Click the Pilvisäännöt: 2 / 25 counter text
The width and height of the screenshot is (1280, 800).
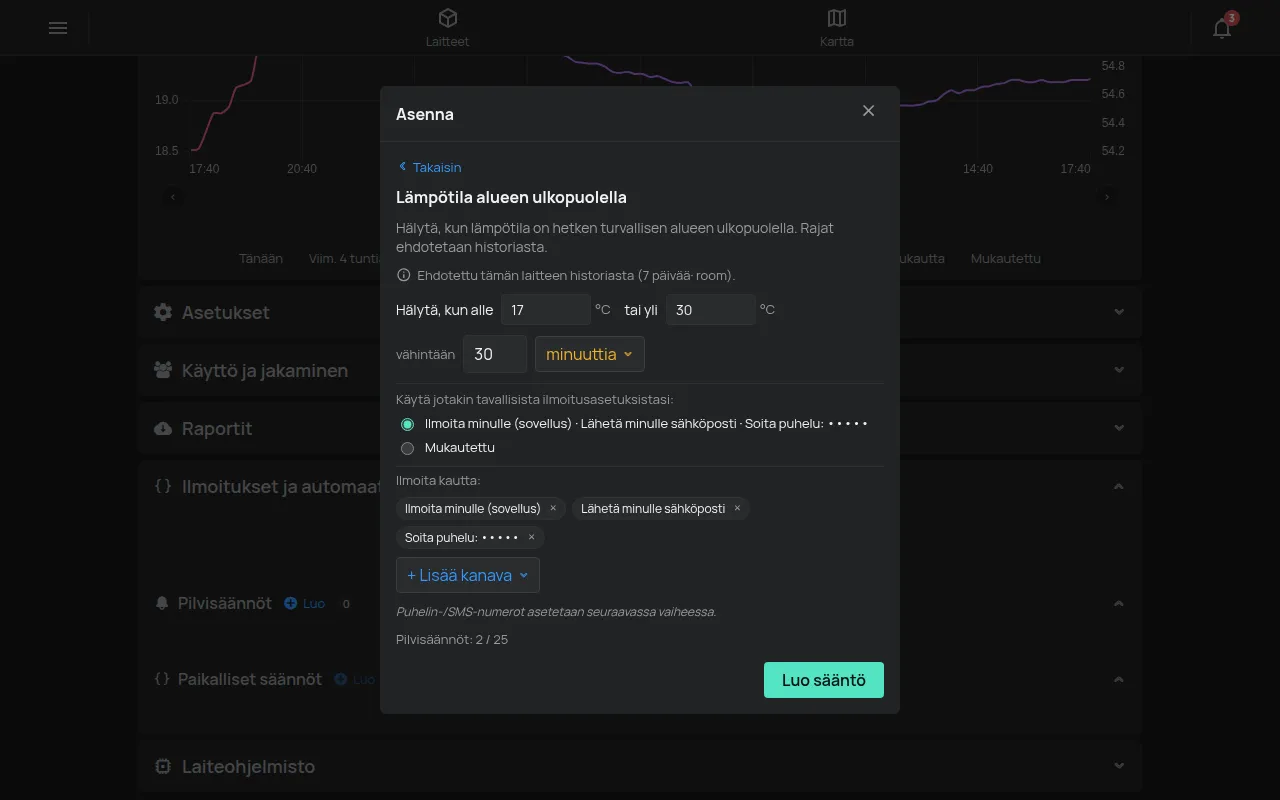452,639
